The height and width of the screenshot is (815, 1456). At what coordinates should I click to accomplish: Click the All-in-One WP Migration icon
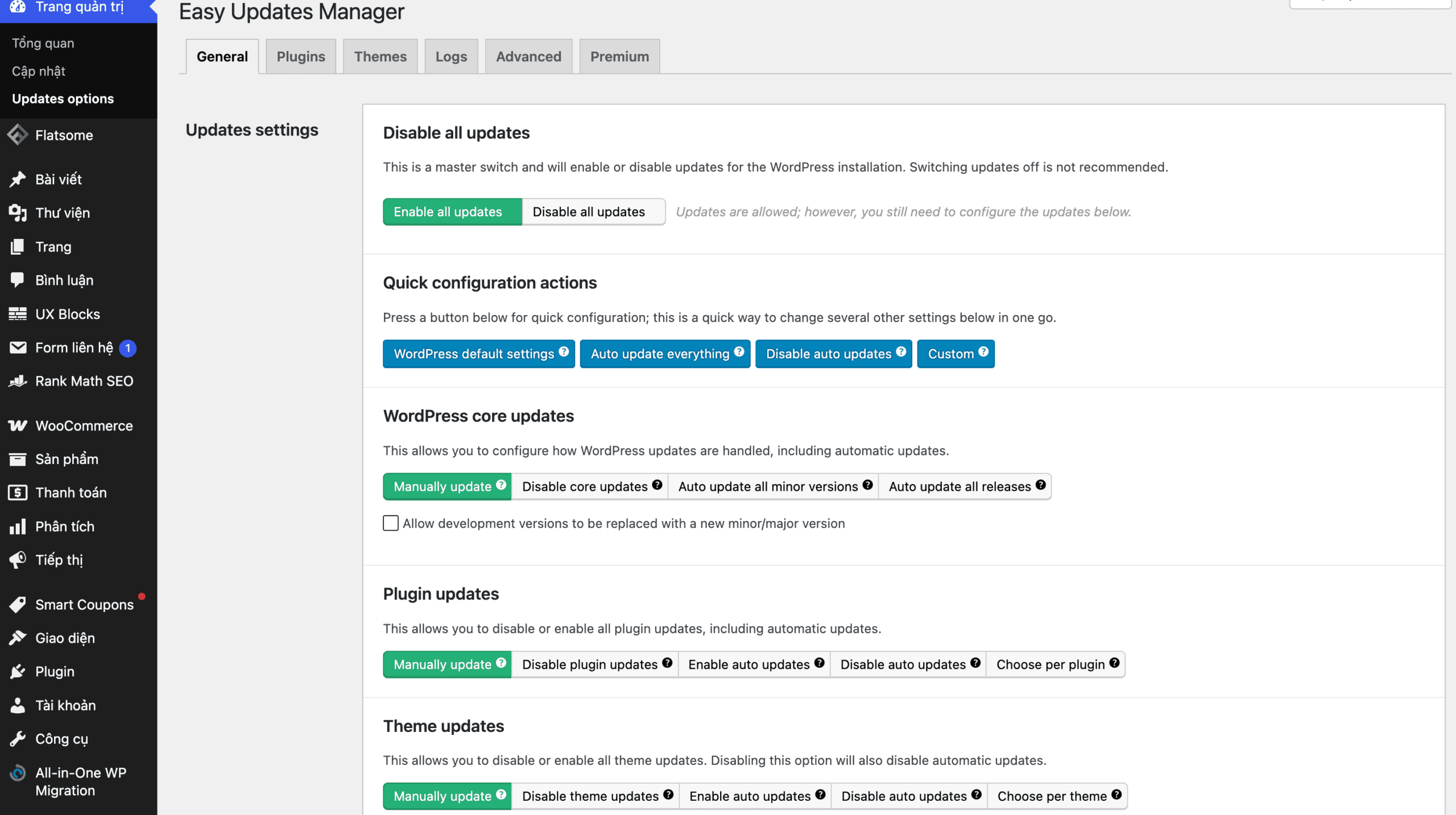tap(18, 773)
